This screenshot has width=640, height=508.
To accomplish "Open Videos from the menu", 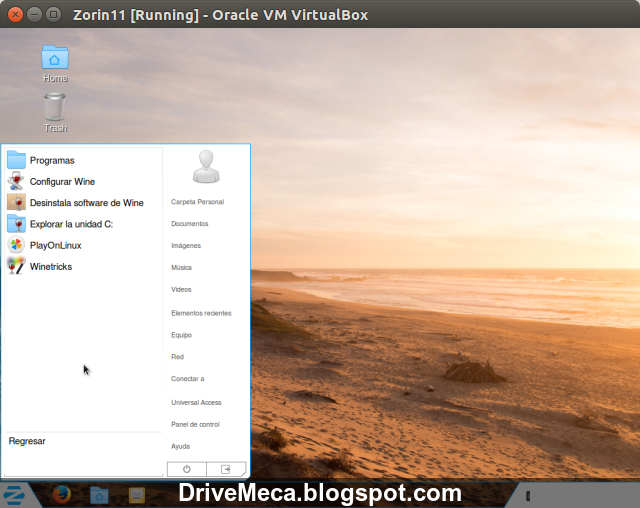I will point(181,290).
